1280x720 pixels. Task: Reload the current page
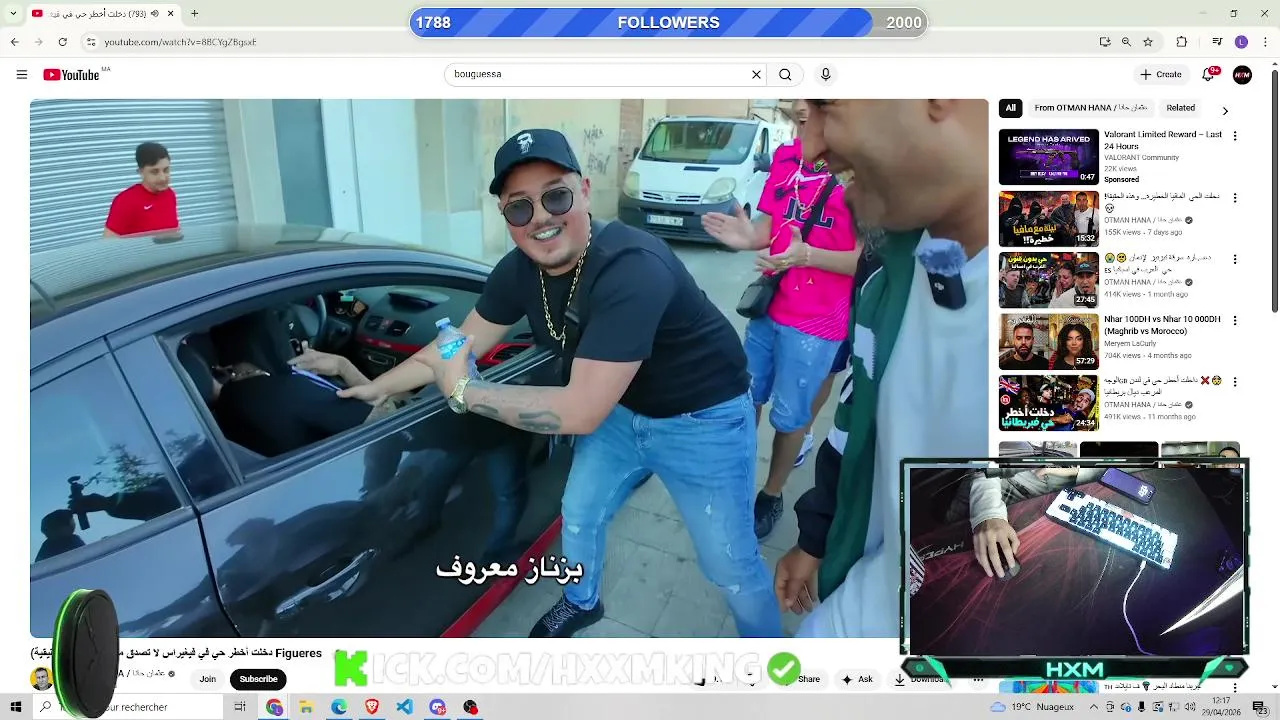click(62, 42)
